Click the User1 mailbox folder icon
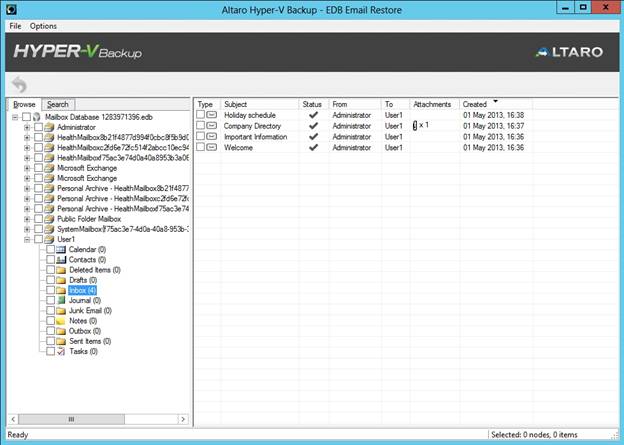 [x=49, y=239]
